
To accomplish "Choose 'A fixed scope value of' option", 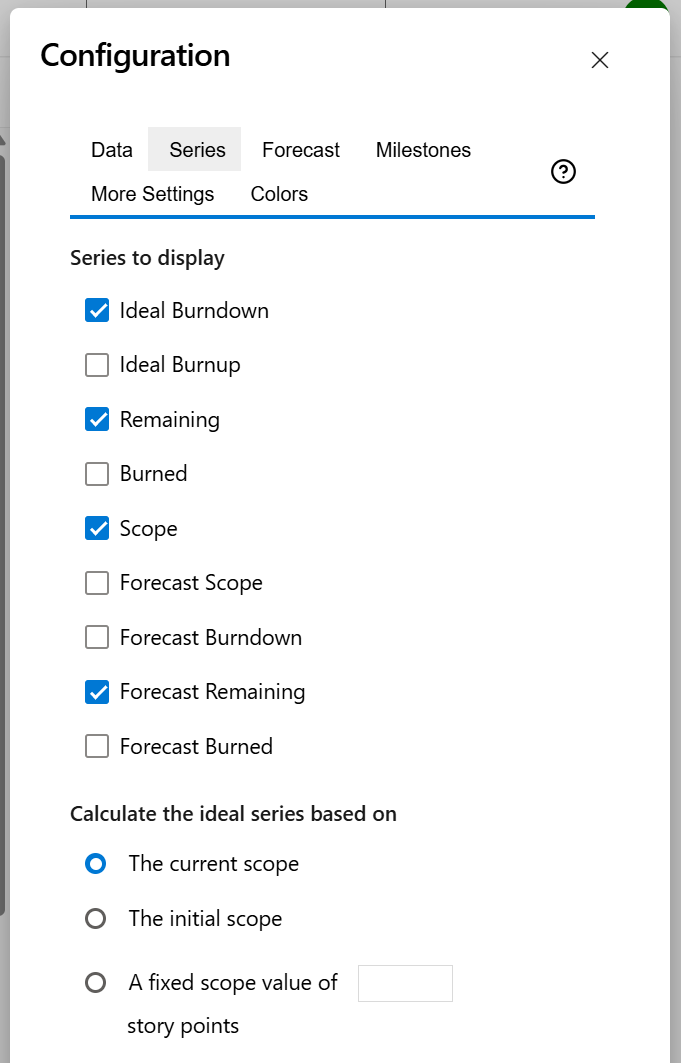I will tap(96, 982).
